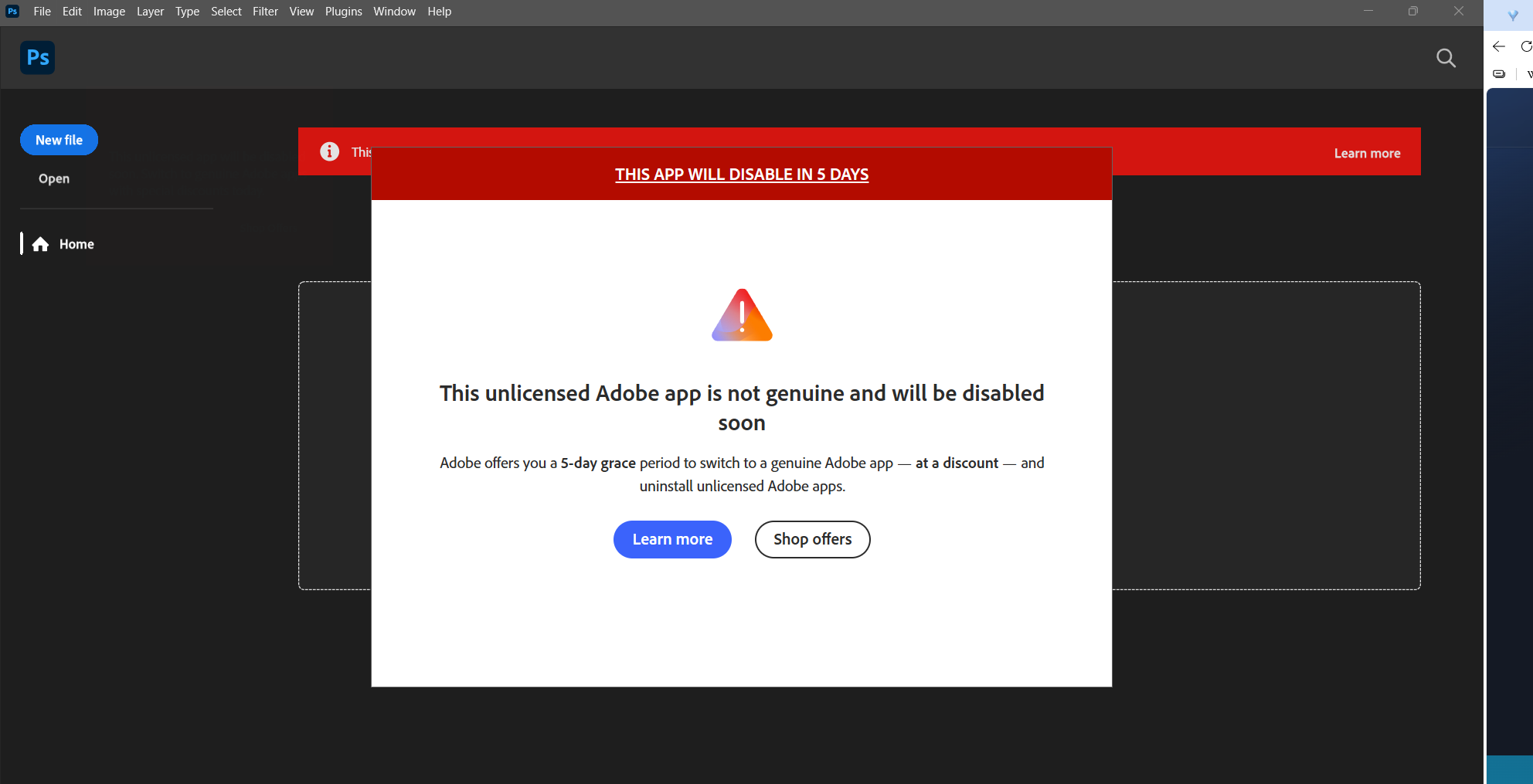The width and height of the screenshot is (1533, 784).
Task: Open the Window menu
Action: [394, 12]
